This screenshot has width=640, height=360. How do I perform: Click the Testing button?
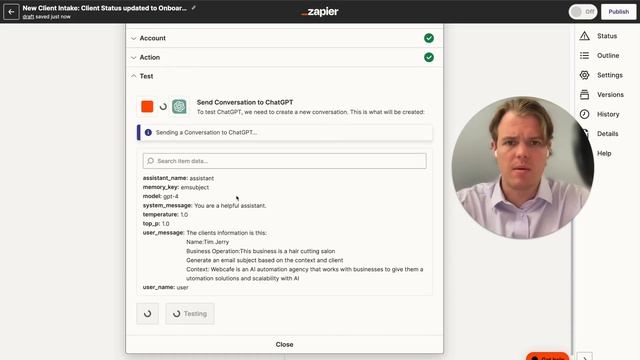click(190, 313)
